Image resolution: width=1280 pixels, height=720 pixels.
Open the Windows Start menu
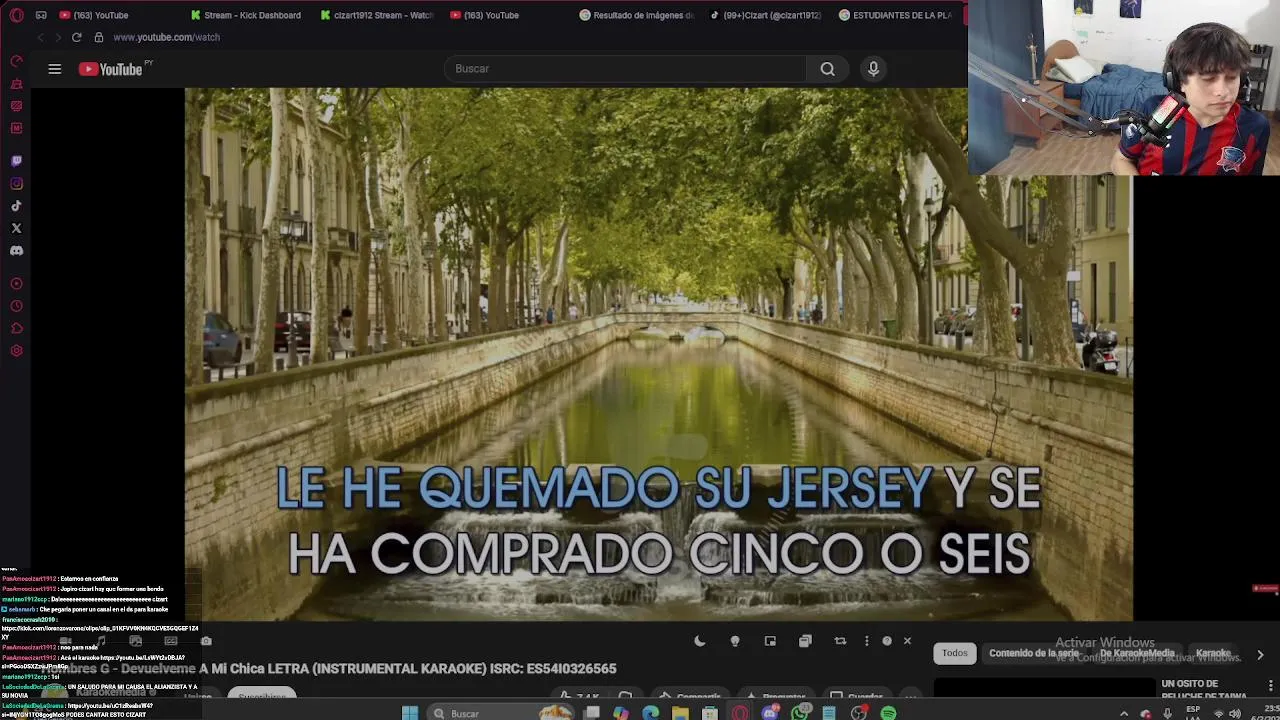click(409, 713)
